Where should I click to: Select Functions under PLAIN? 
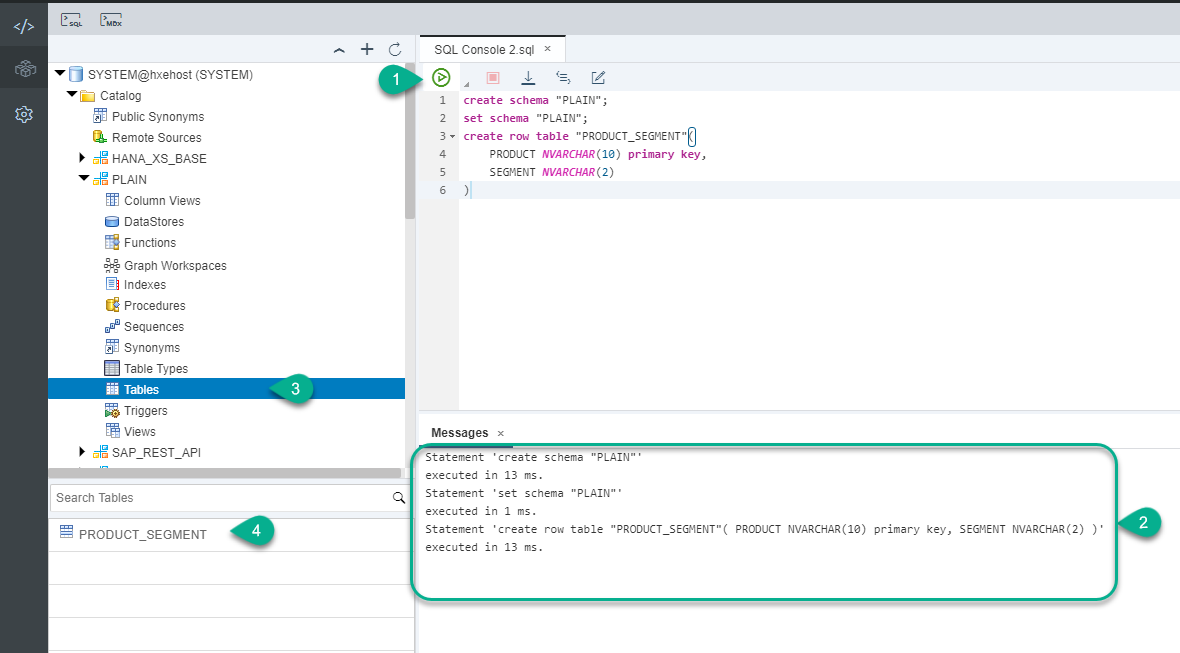point(150,243)
